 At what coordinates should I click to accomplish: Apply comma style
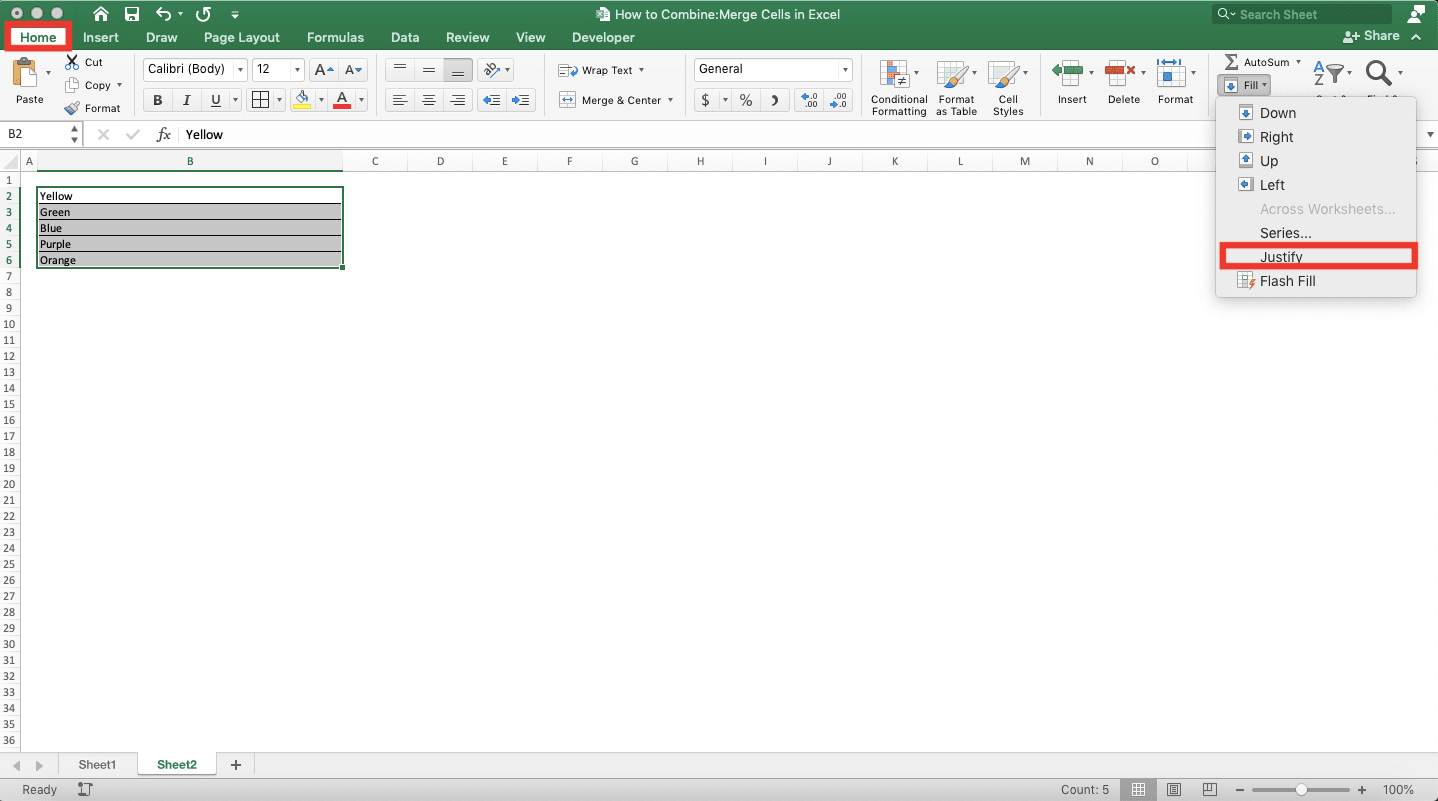pyautogui.click(x=775, y=100)
